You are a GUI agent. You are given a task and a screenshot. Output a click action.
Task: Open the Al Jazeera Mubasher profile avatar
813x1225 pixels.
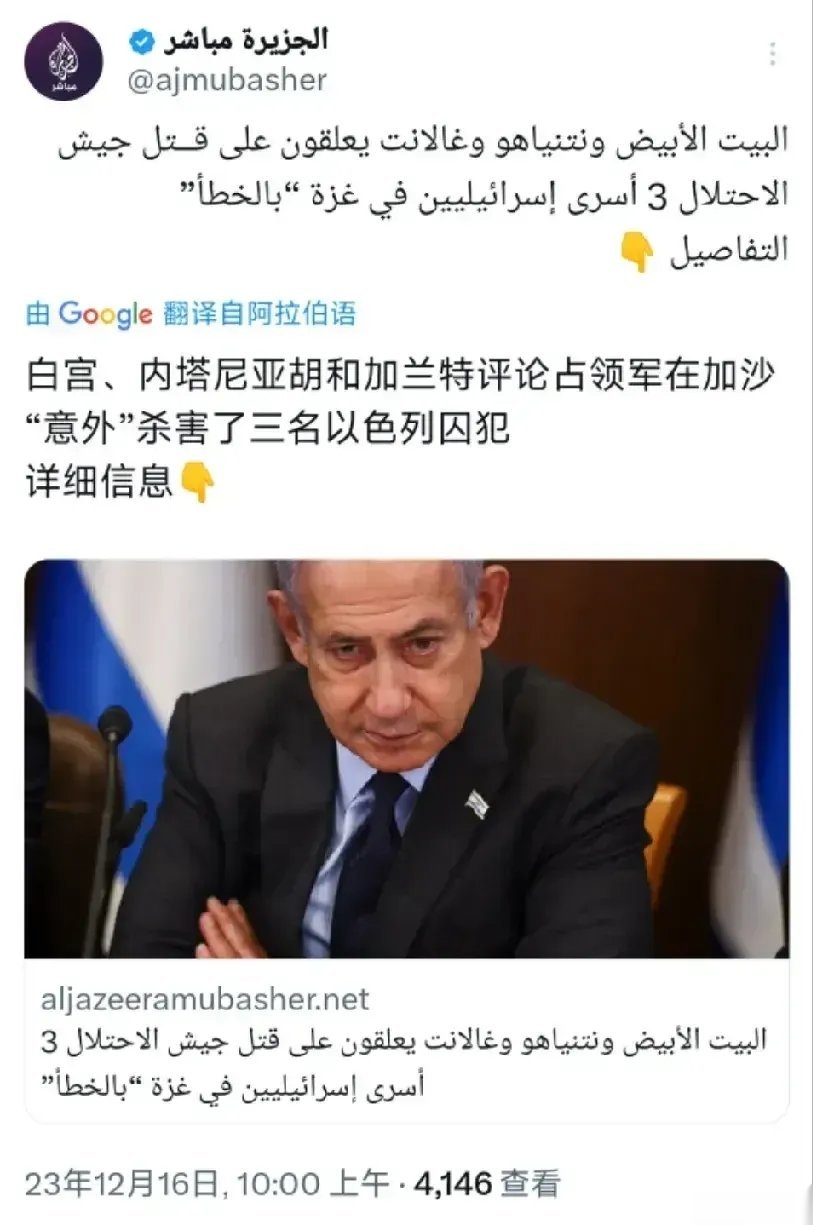[x=63, y=62]
